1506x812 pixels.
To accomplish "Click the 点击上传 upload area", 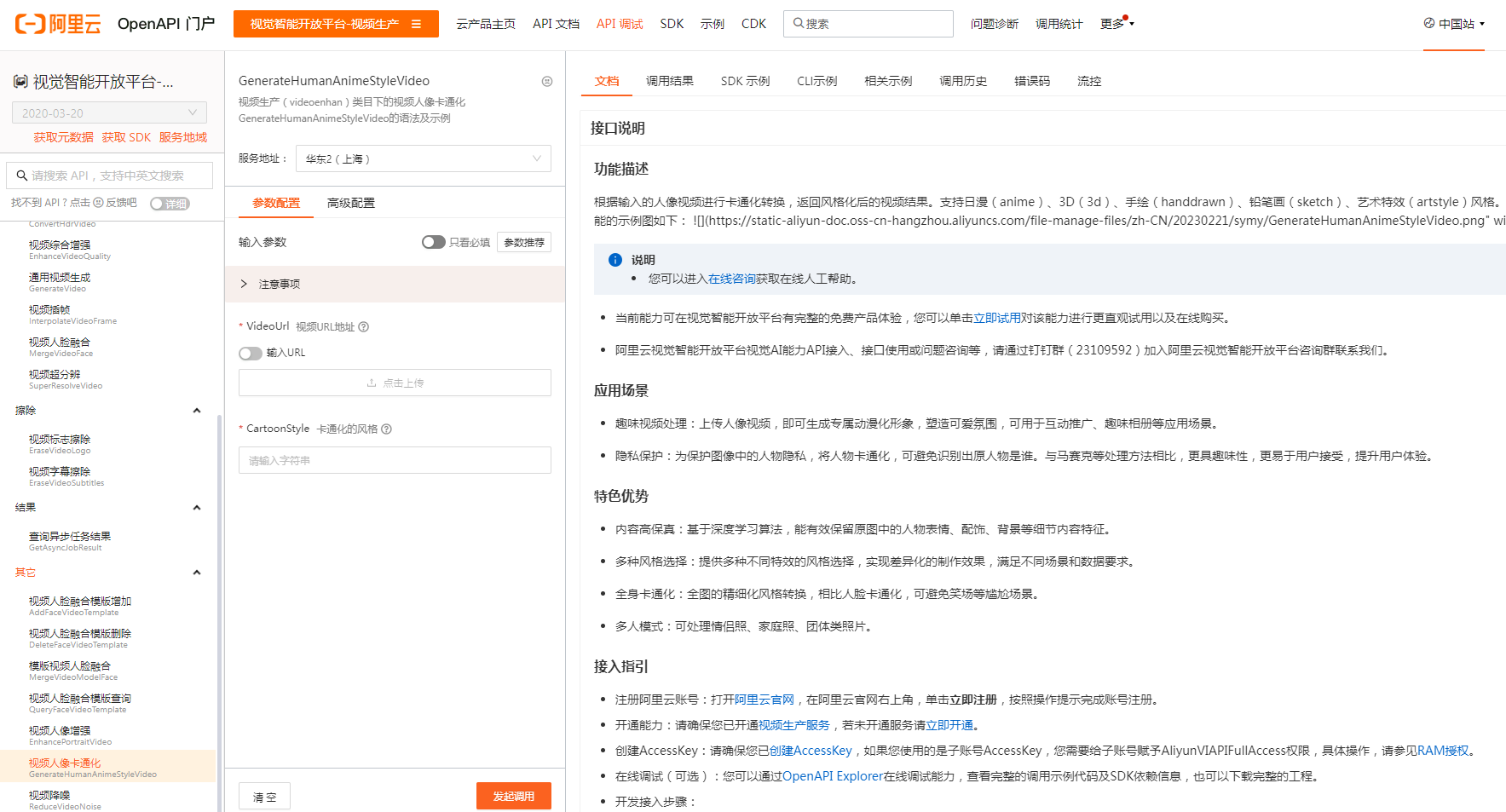I will [x=395, y=383].
